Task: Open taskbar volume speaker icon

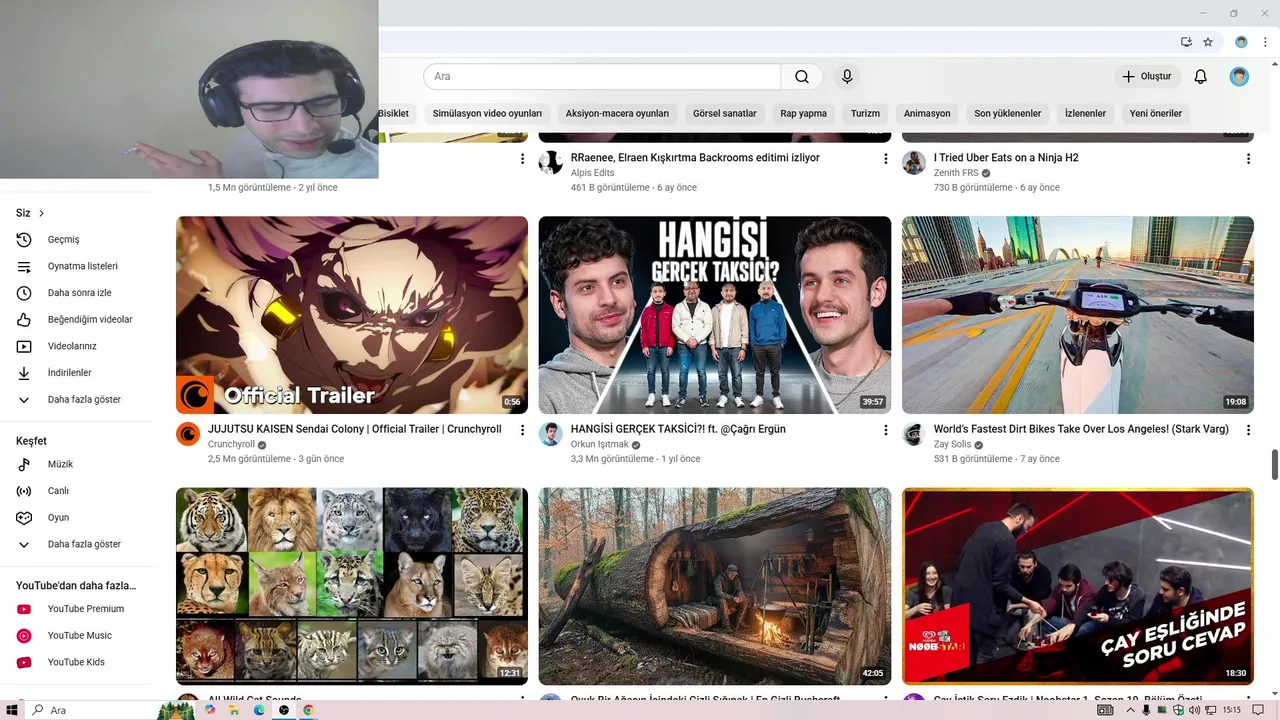Action: coord(1194,710)
